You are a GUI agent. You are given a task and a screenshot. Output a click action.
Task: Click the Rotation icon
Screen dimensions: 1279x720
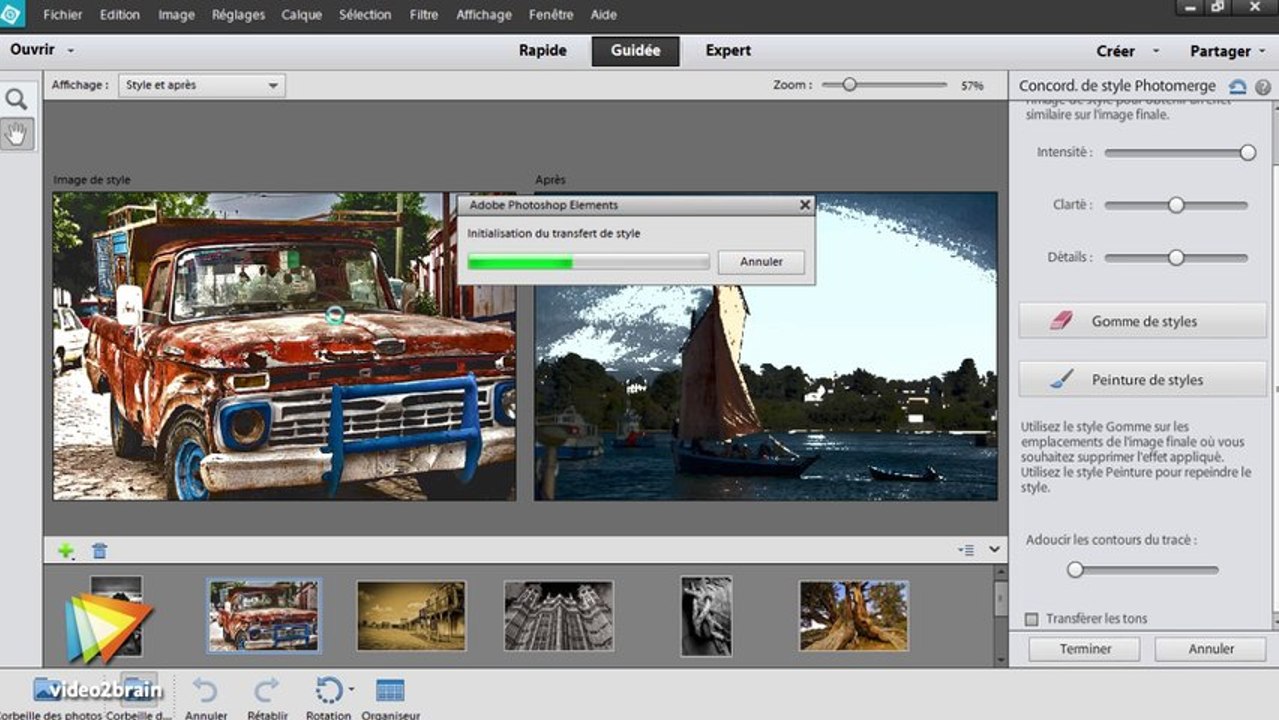pyautogui.click(x=328, y=691)
